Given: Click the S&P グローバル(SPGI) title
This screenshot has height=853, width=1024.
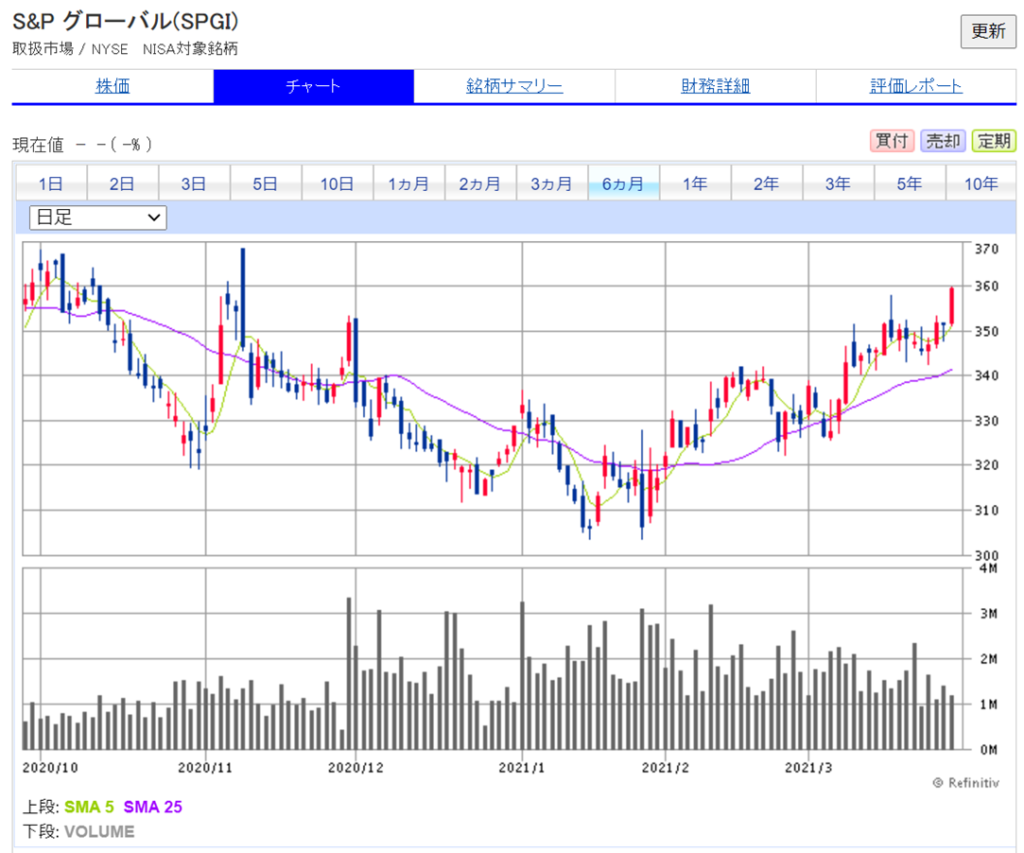Looking at the screenshot, I should 125,22.
